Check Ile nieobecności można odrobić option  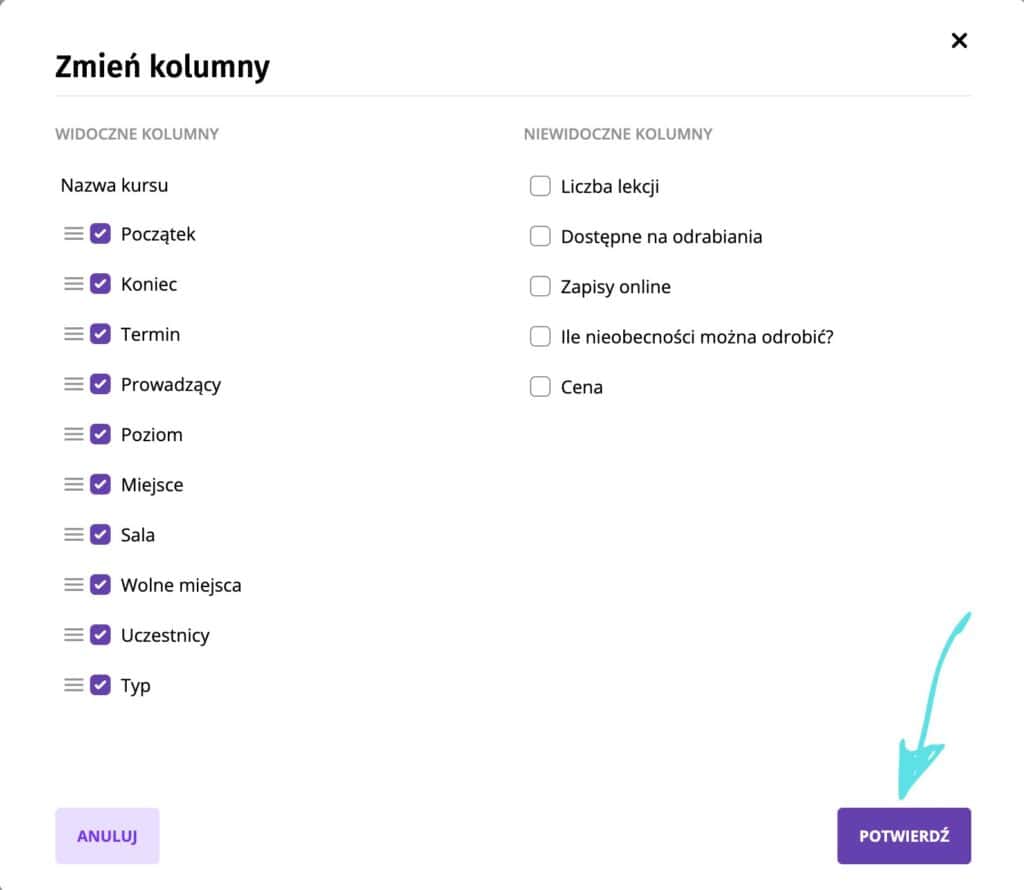pyautogui.click(x=540, y=336)
